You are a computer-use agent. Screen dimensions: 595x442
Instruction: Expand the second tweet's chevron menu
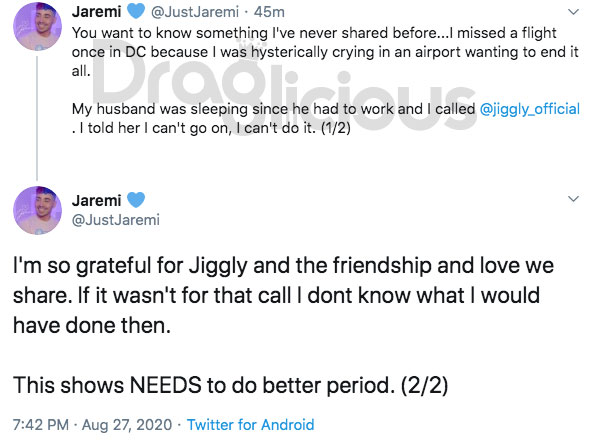[x=573, y=198]
